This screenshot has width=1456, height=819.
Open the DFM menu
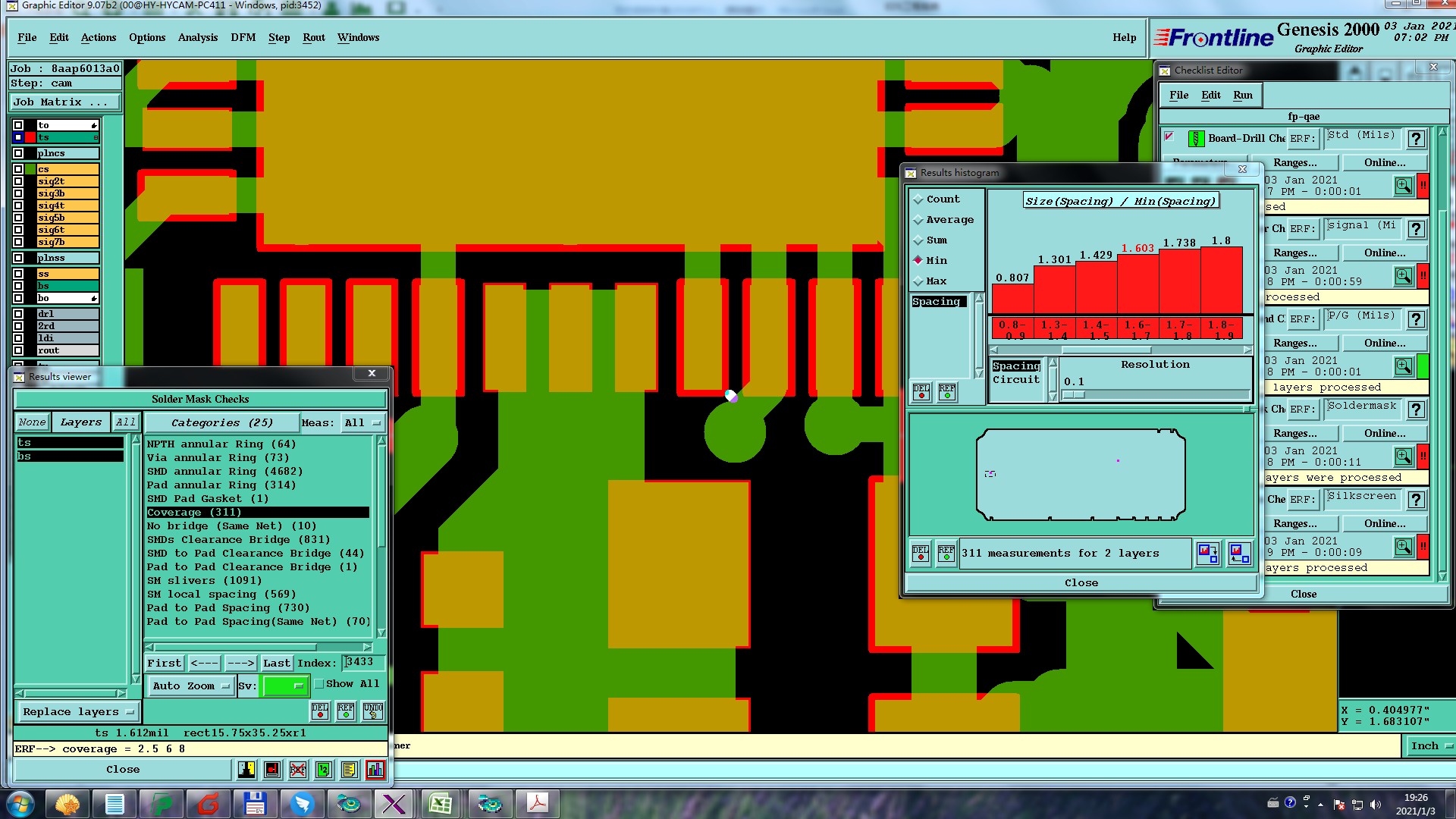[243, 37]
